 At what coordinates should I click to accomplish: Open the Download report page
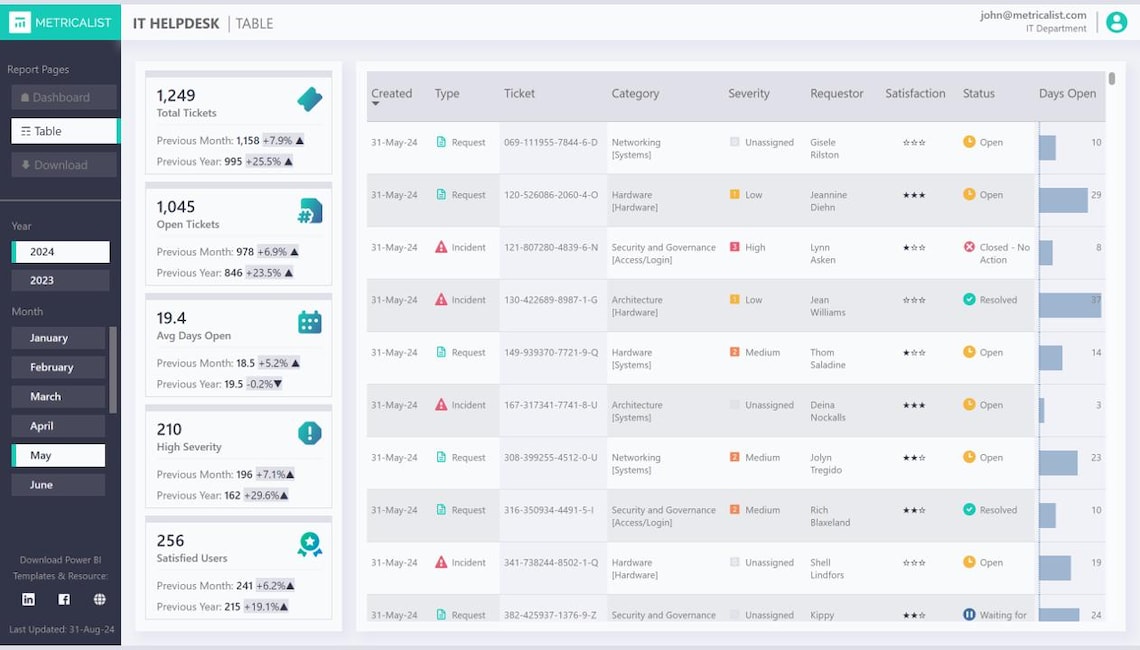point(63,164)
